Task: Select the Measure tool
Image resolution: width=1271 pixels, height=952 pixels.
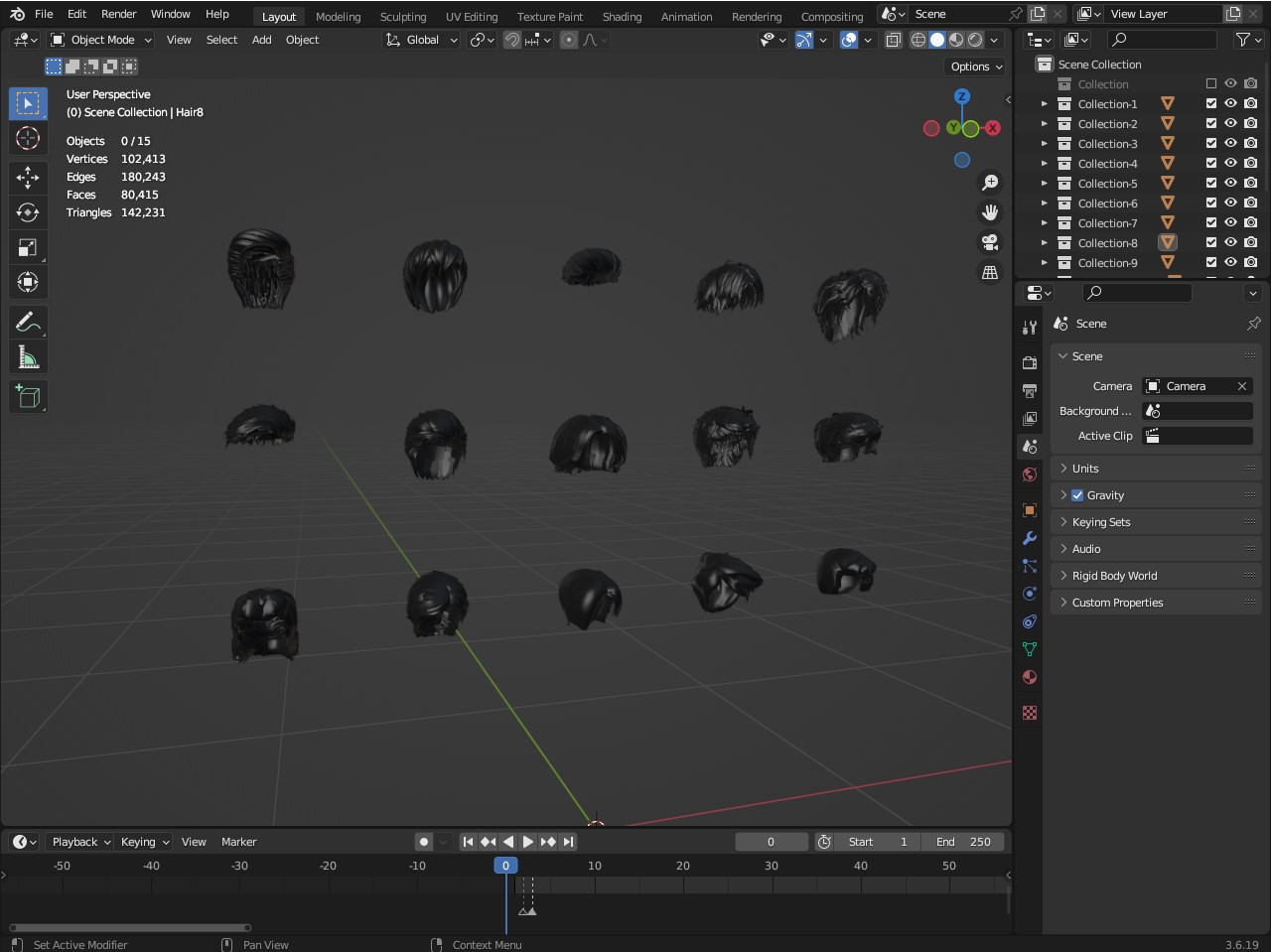Action: pyautogui.click(x=28, y=358)
